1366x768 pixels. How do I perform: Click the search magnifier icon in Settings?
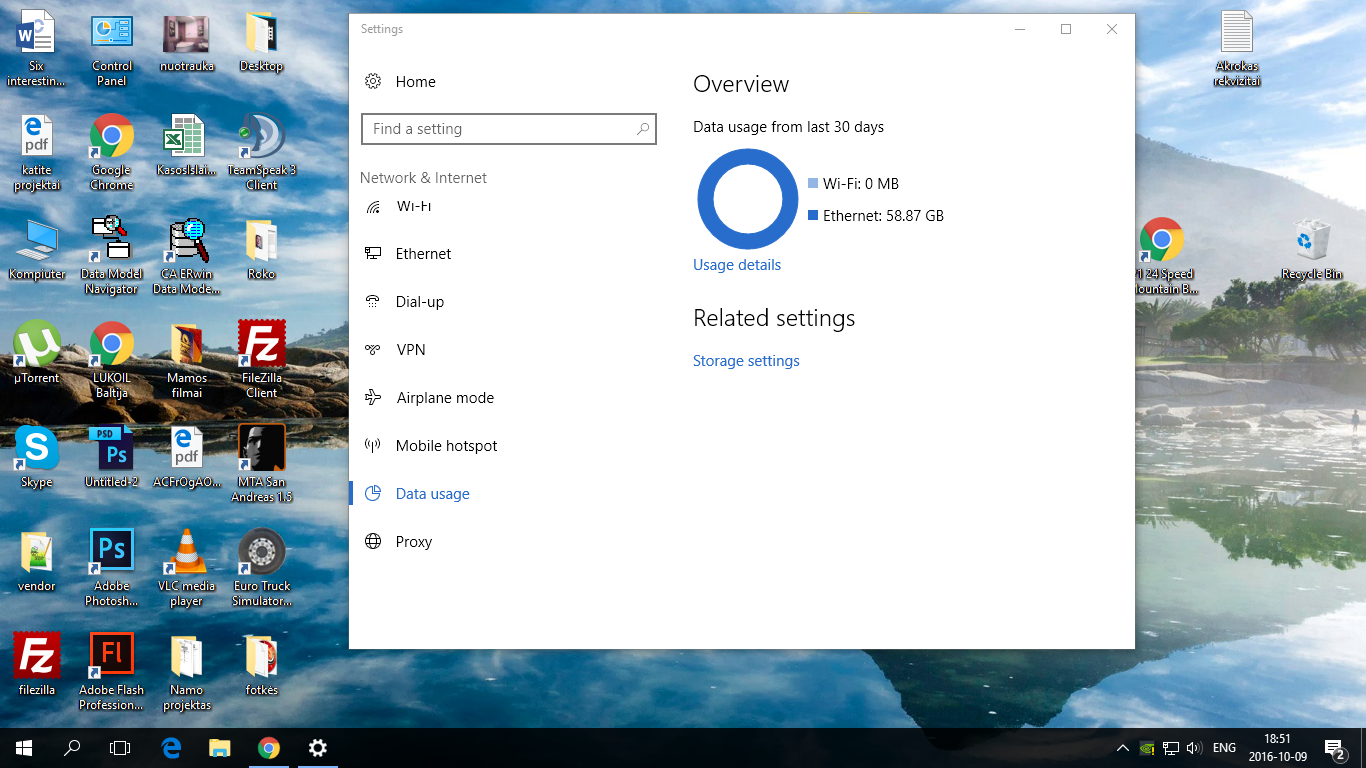[643, 129]
